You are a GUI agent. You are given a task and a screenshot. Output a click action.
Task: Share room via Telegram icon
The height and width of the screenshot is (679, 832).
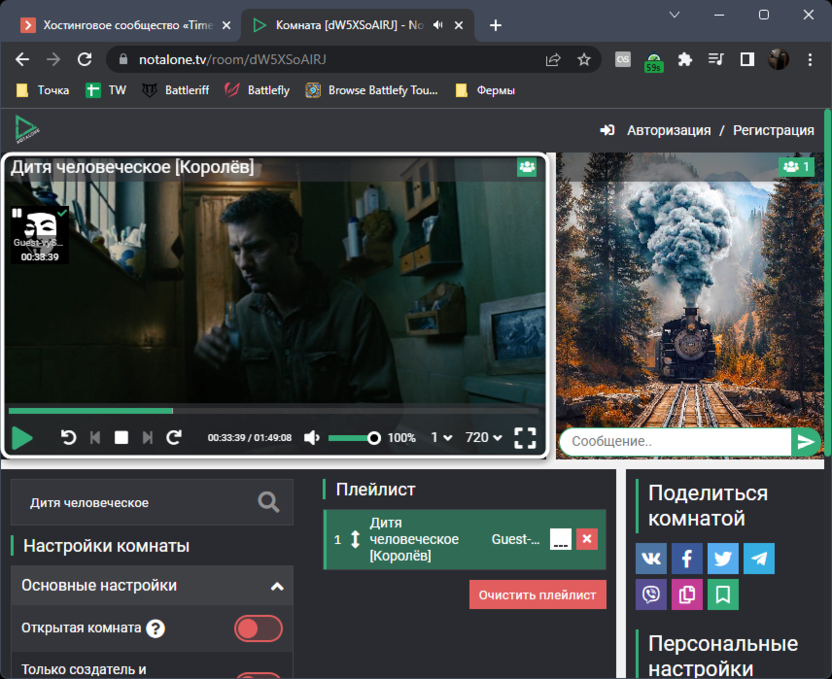[759, 558]
